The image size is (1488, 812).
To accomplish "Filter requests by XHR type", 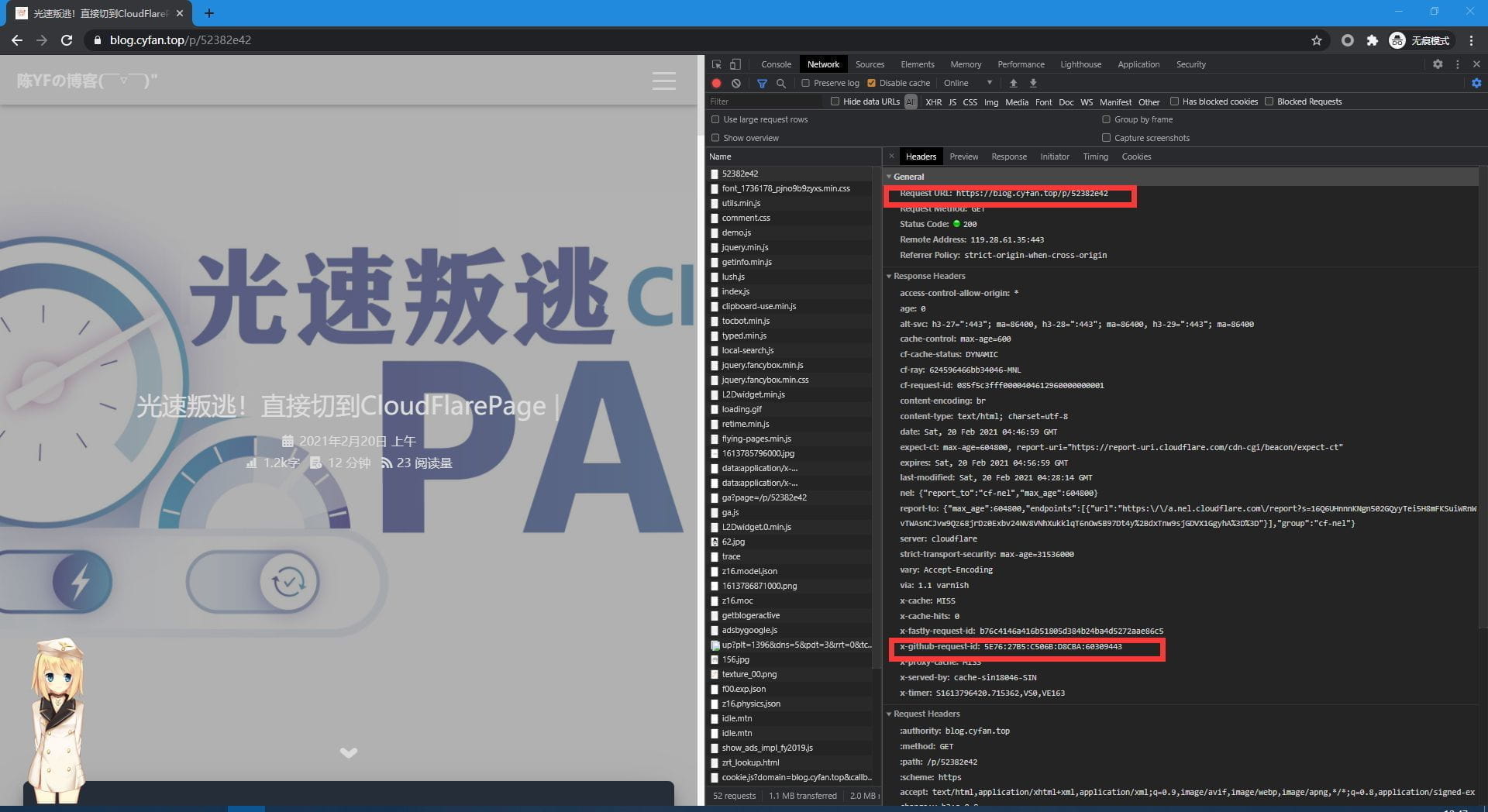I will point(933,102).
